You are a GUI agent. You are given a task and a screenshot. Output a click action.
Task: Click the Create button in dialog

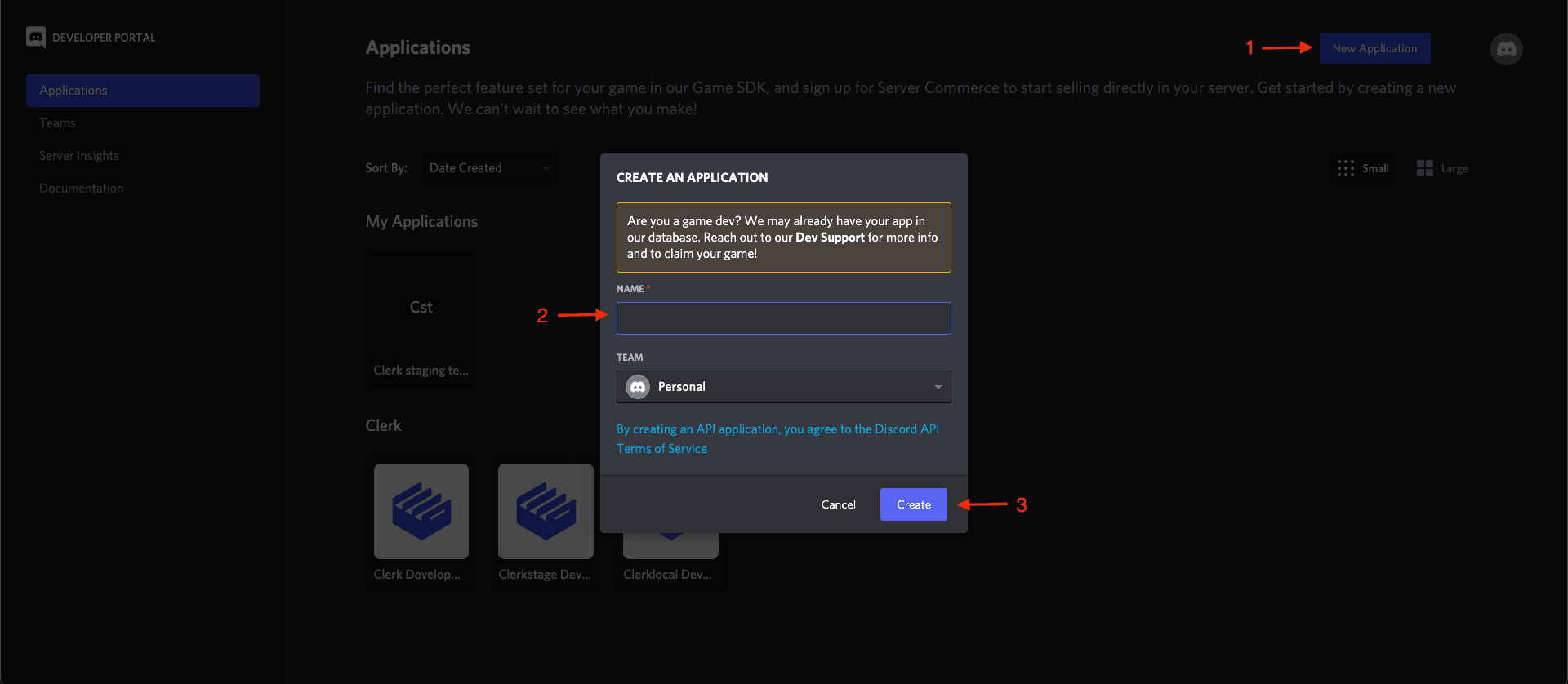913,504
